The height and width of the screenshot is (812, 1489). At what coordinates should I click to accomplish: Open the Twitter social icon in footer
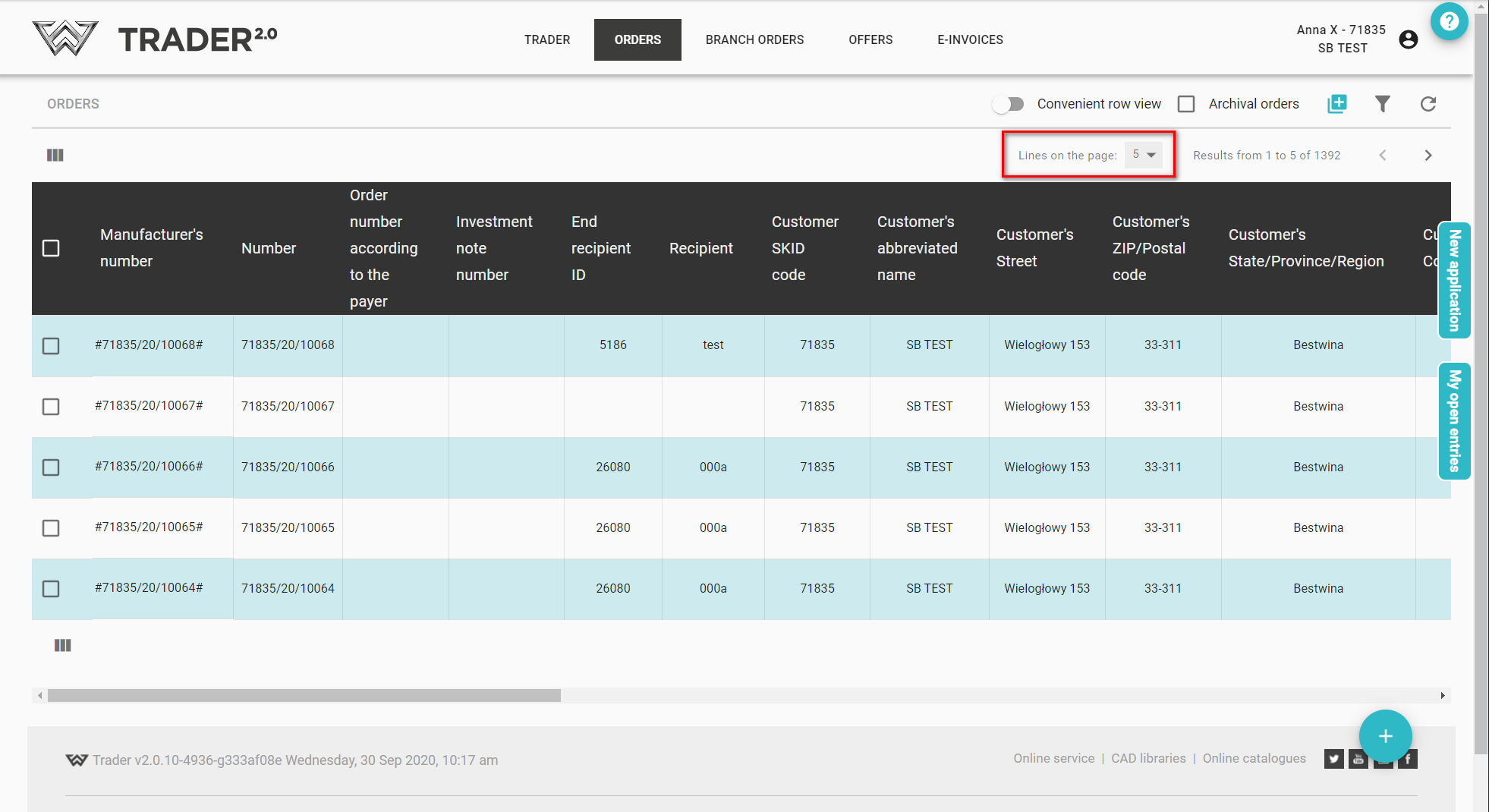(x=1333, y=759)
